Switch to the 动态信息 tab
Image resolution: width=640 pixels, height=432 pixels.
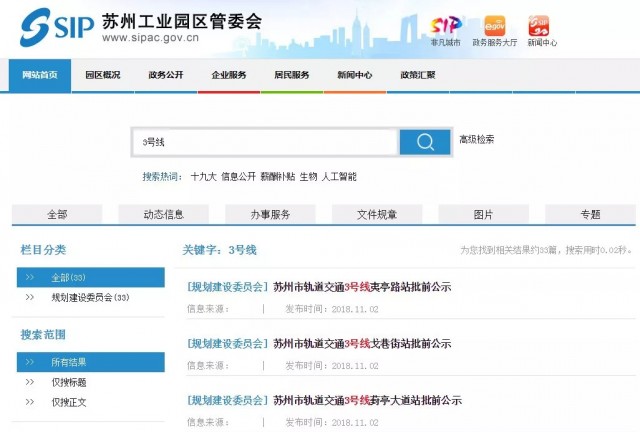click(x=164, y=214)
